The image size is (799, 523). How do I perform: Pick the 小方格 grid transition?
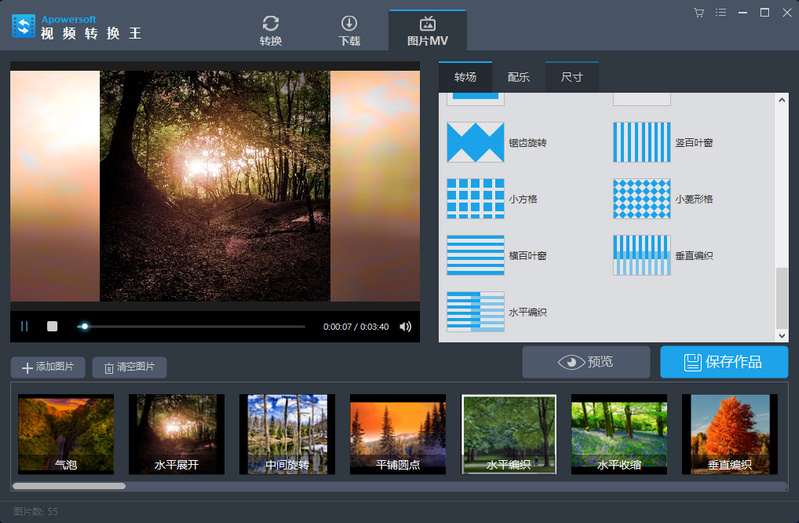(475, 199)
